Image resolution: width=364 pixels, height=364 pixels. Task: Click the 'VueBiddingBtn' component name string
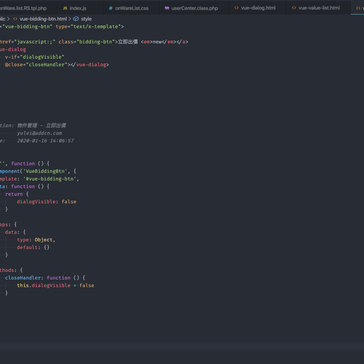(x=44, y=171)
